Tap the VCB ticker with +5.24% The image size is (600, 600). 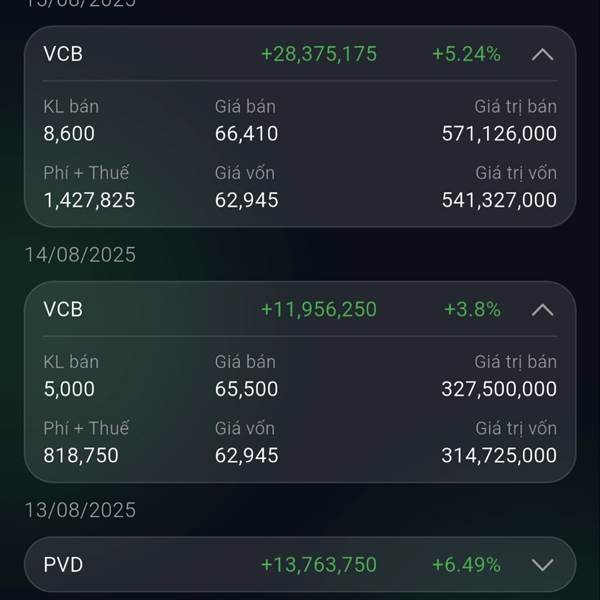click(63, 54)
